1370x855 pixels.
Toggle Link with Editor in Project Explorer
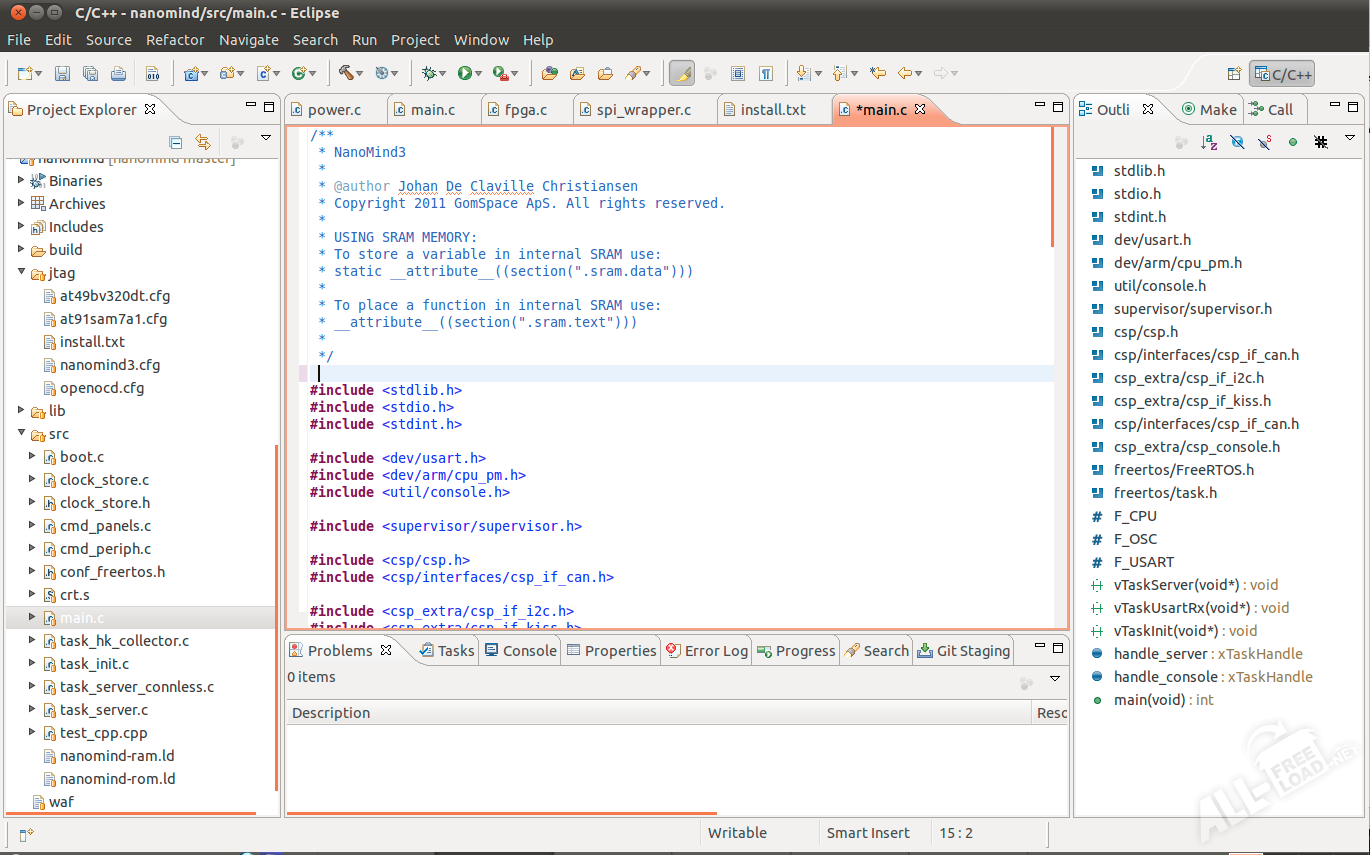tap(203, 142)
